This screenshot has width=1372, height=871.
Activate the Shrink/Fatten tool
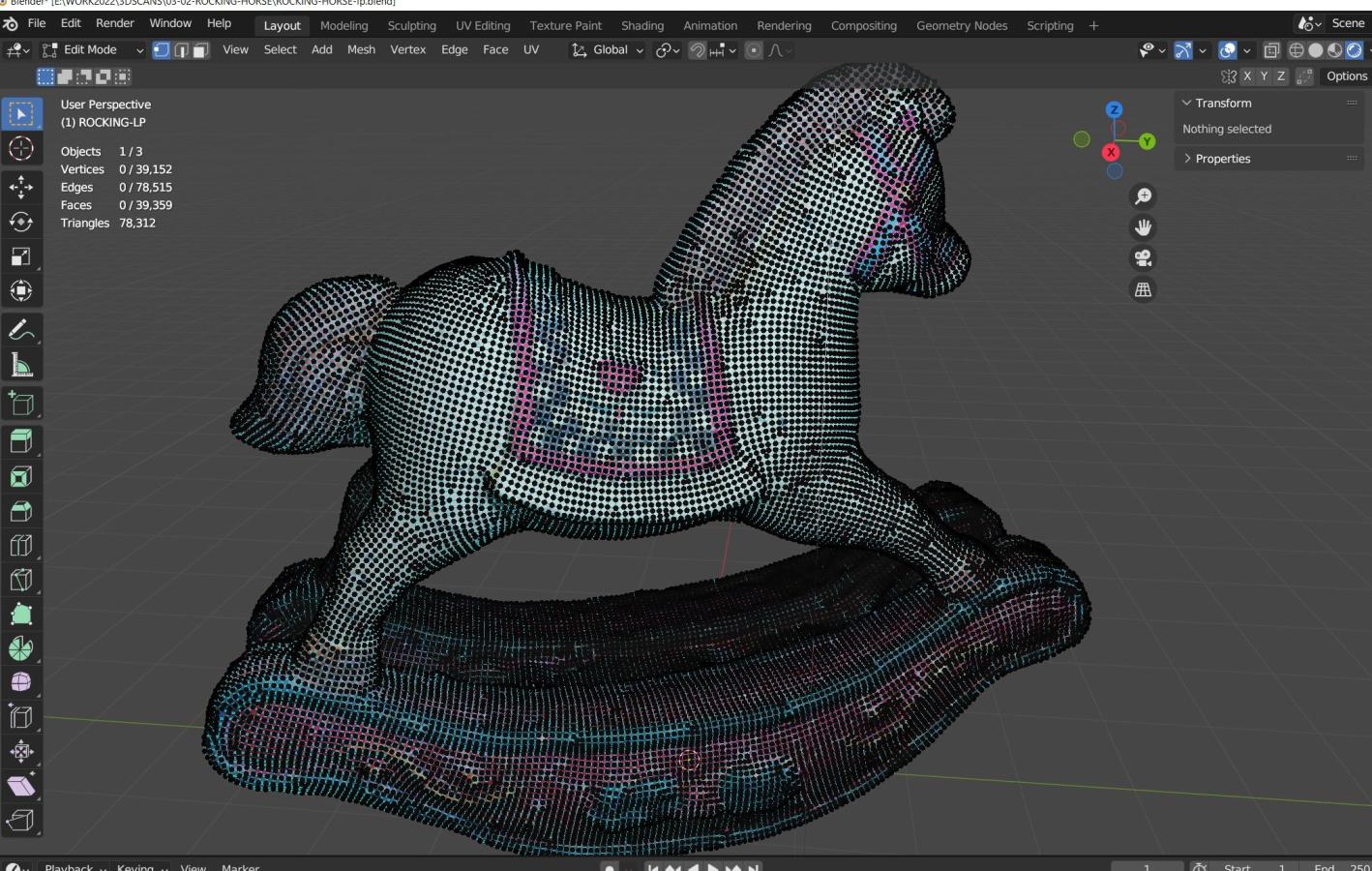21,751
